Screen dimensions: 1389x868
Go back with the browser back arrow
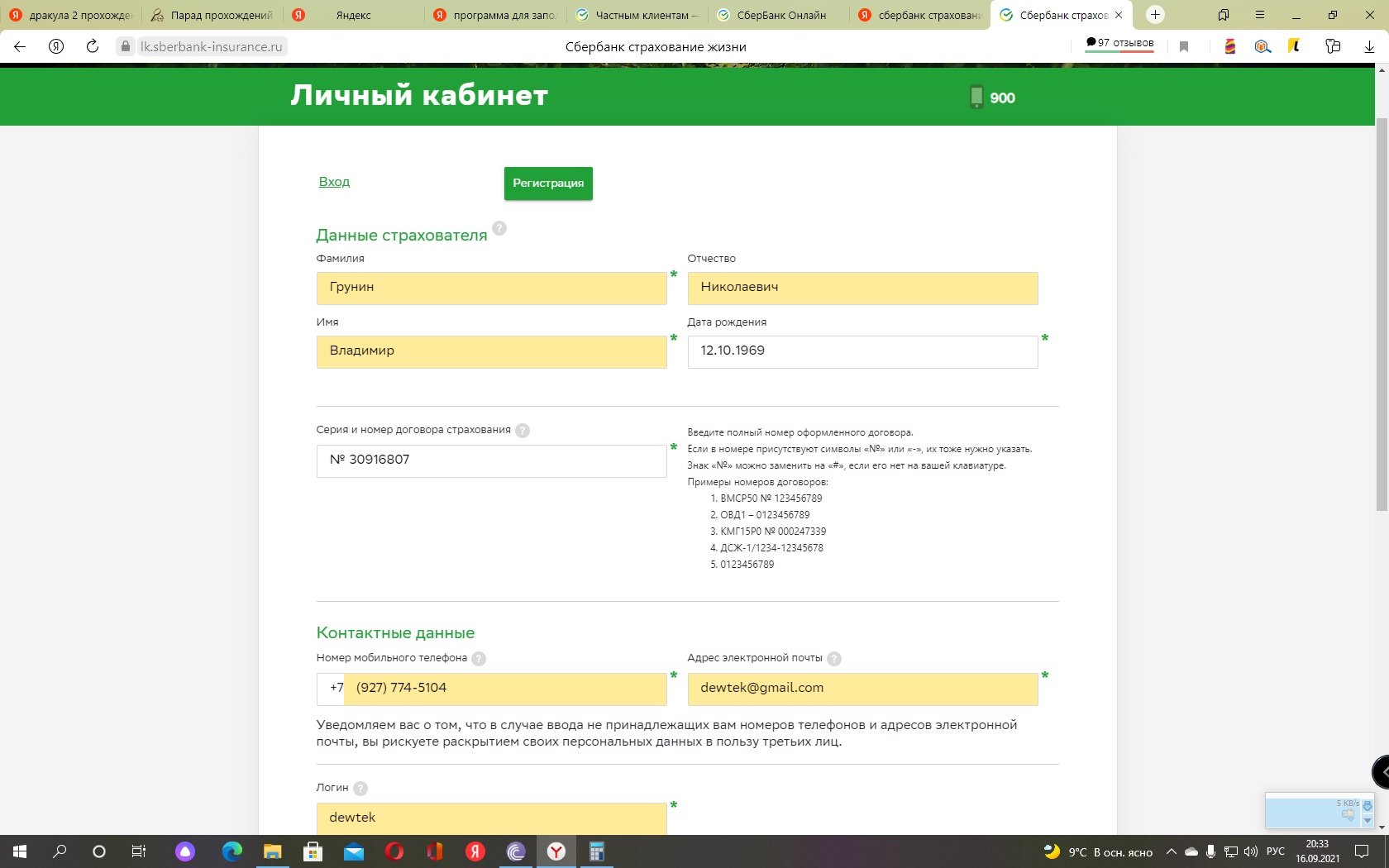tap(20, 46)
